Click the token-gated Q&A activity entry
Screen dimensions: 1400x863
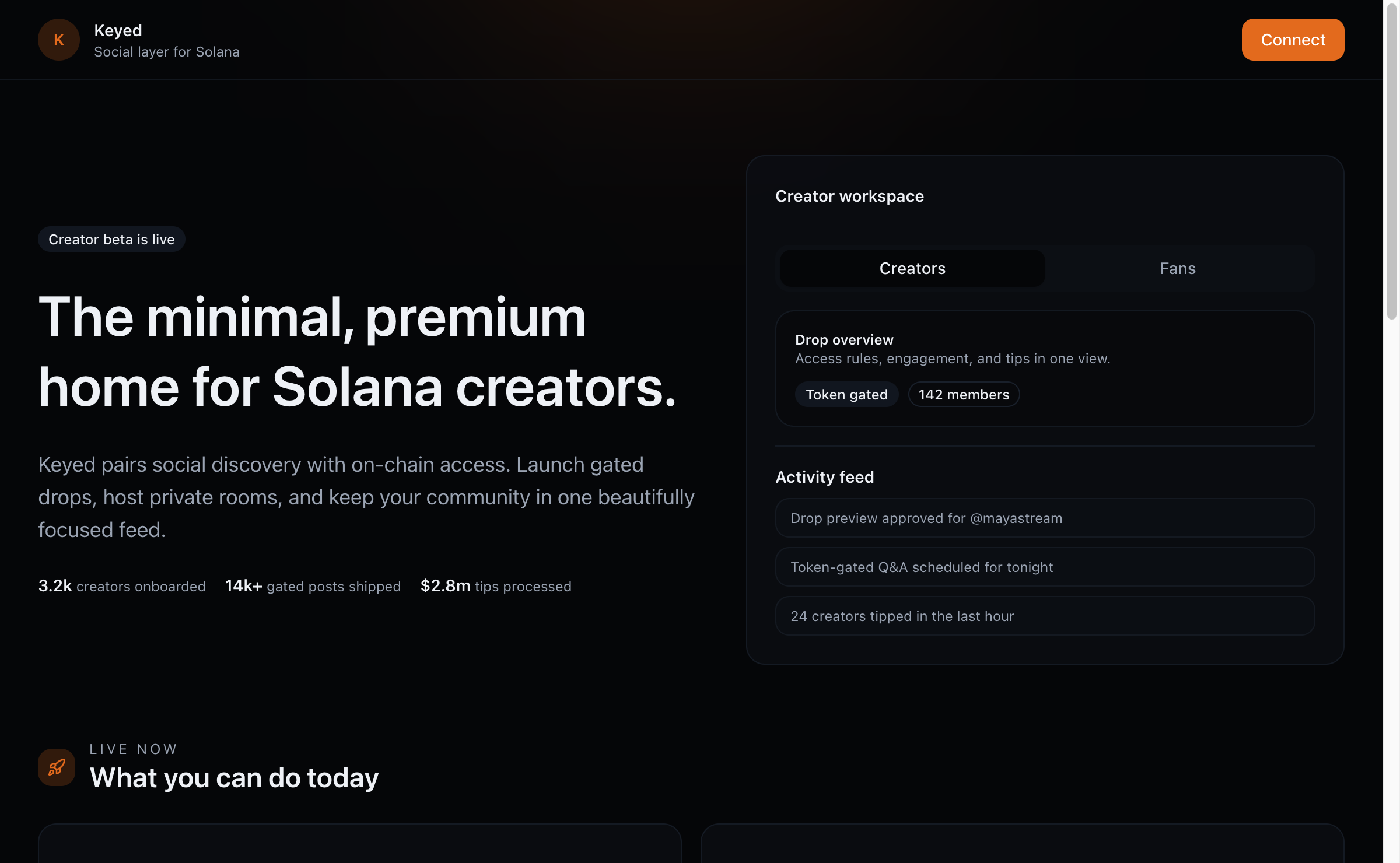point(1044,567)
